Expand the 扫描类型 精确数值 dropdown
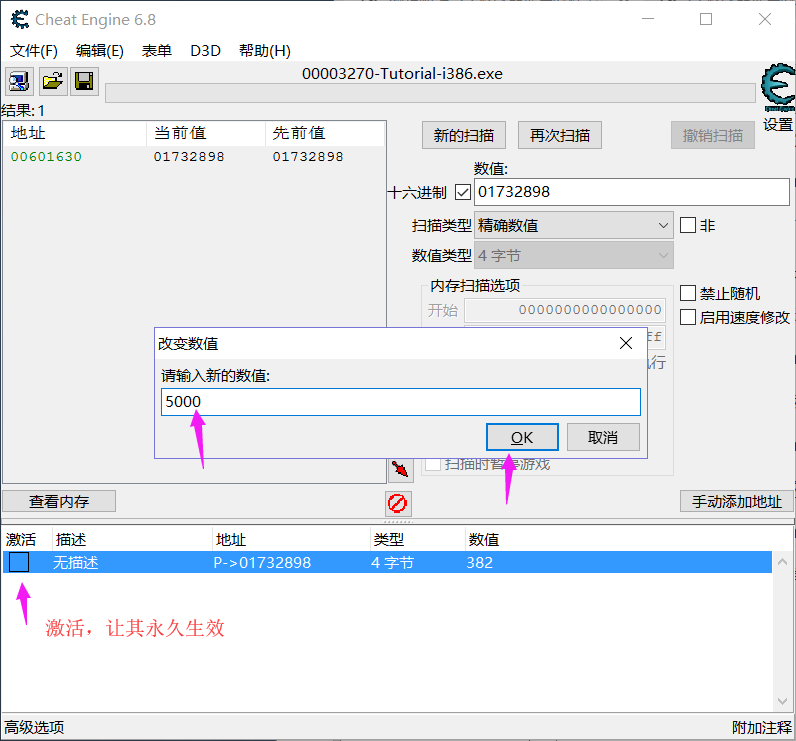This screenshot has width=796, height=741. [574, 226]
